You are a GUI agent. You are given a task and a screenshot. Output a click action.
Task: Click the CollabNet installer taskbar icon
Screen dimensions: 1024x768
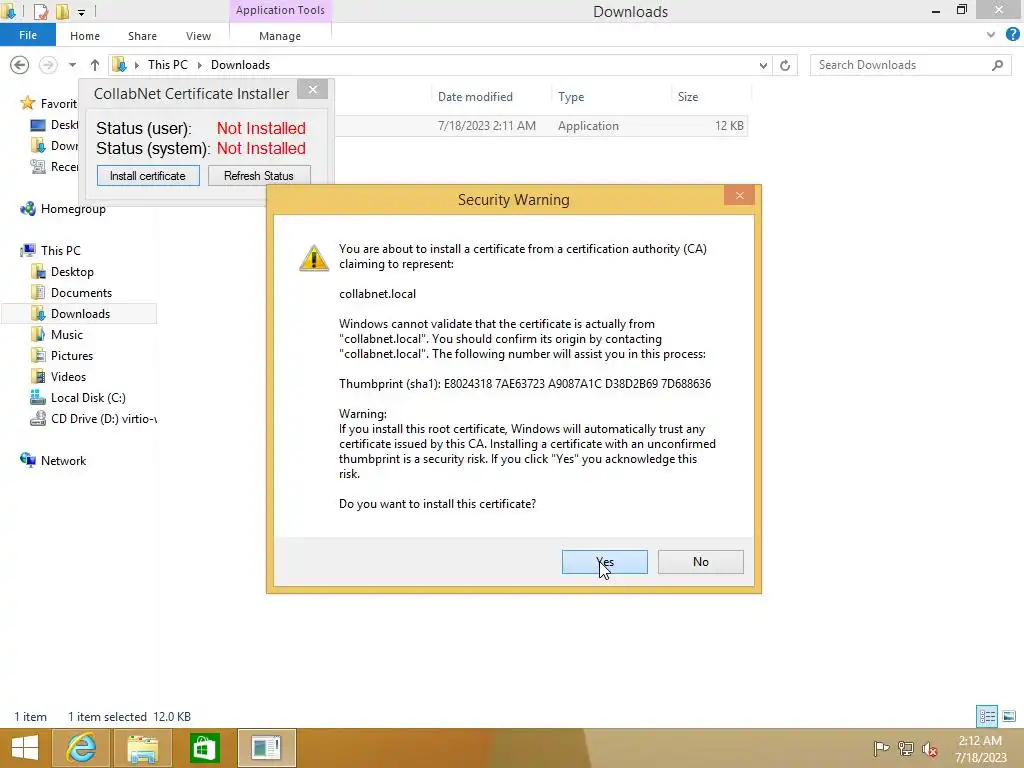click(266, 748)
